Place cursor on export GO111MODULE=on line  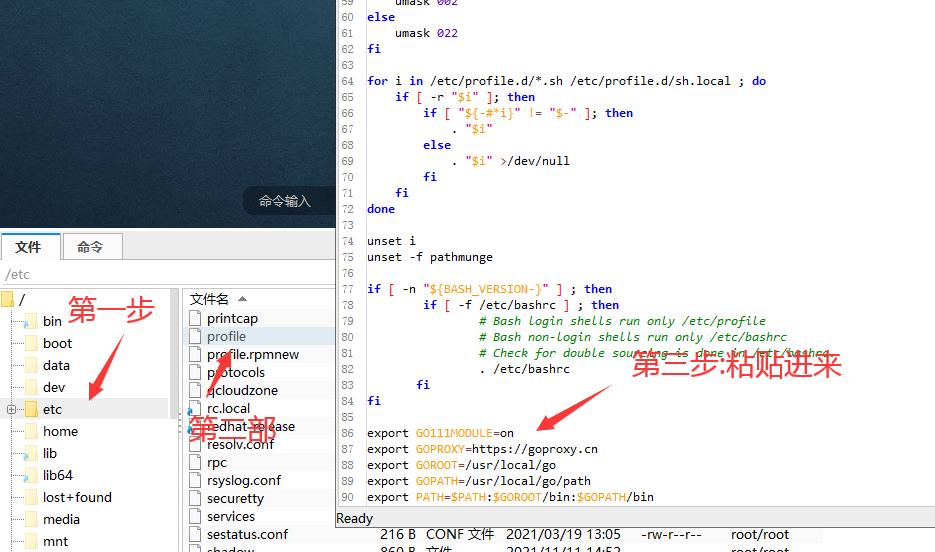pos(440,433)
